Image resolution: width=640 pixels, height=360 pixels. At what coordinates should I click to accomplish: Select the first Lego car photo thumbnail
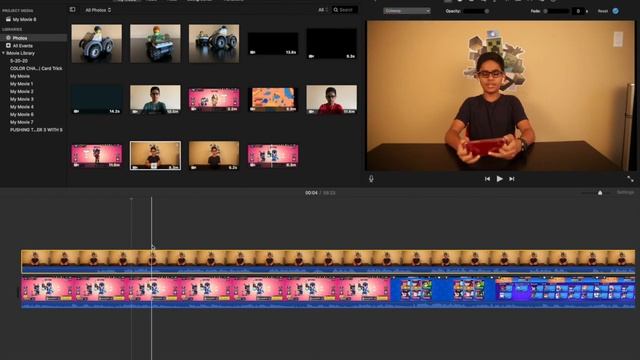[96, 43]
